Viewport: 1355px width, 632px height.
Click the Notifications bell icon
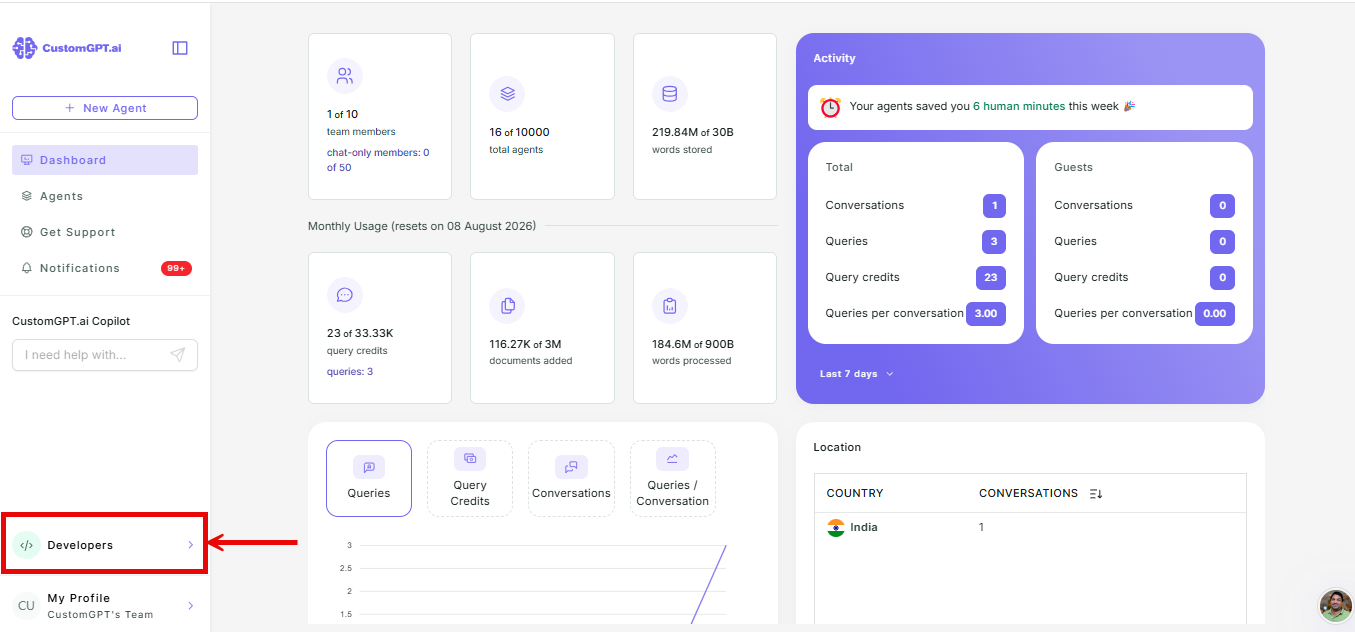(27, 268)
